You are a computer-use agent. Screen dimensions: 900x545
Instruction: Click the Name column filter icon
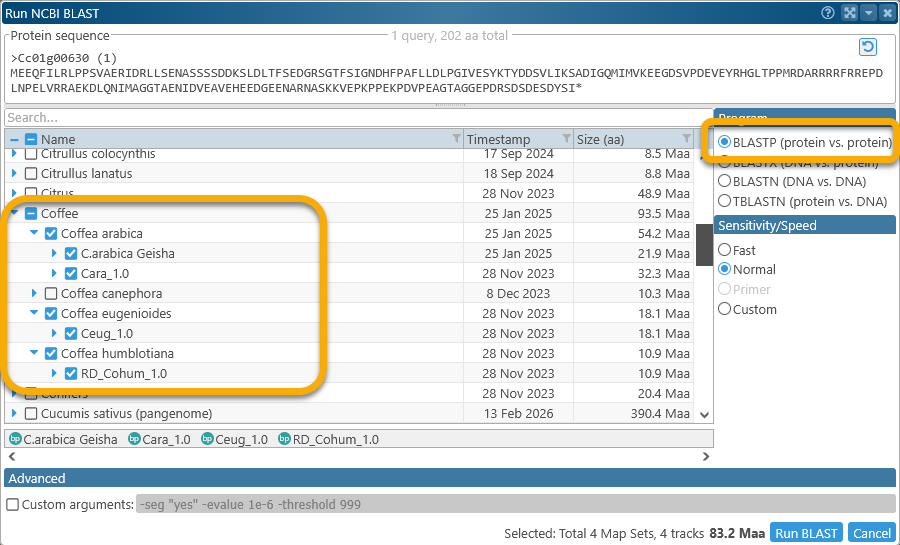pos(457,139)
